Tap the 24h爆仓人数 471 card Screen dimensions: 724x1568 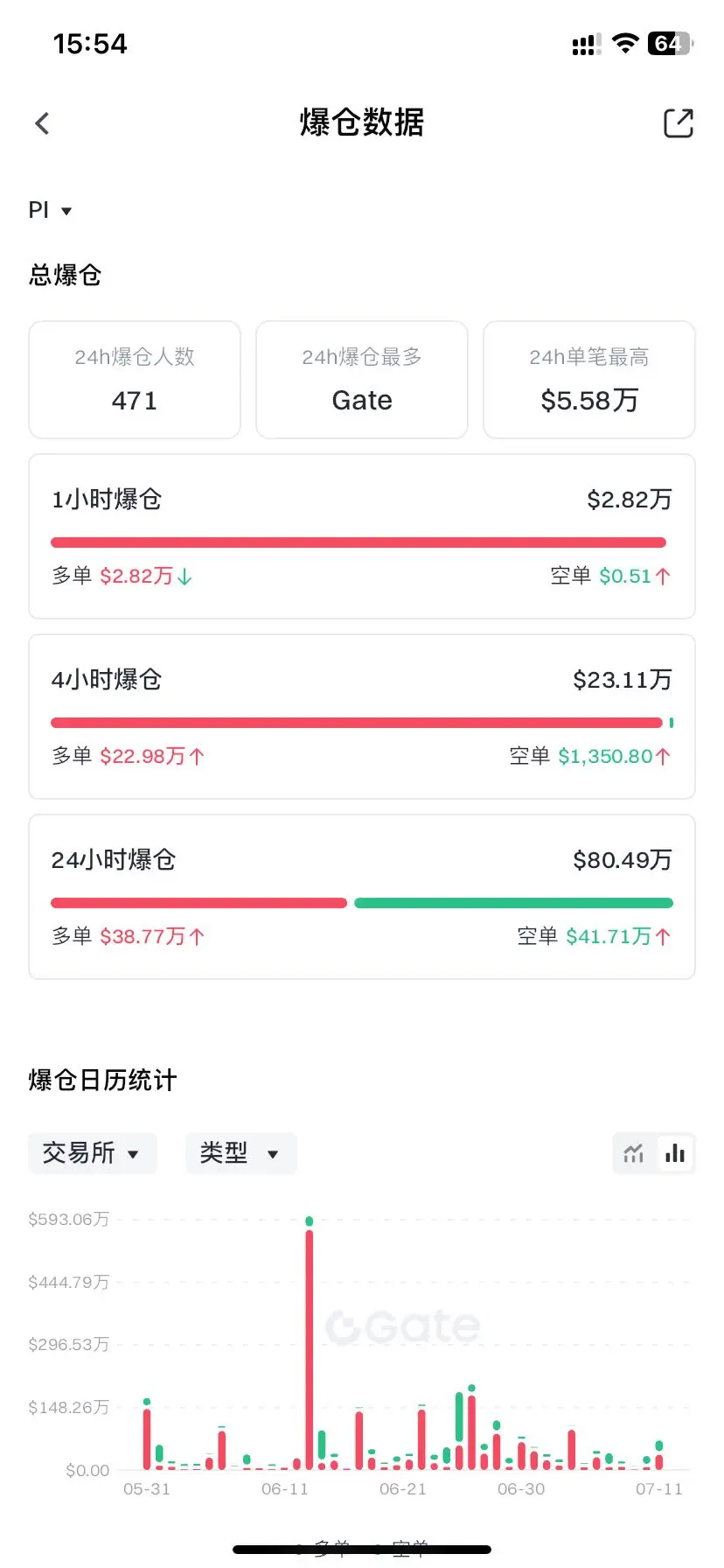pos(135,380)
